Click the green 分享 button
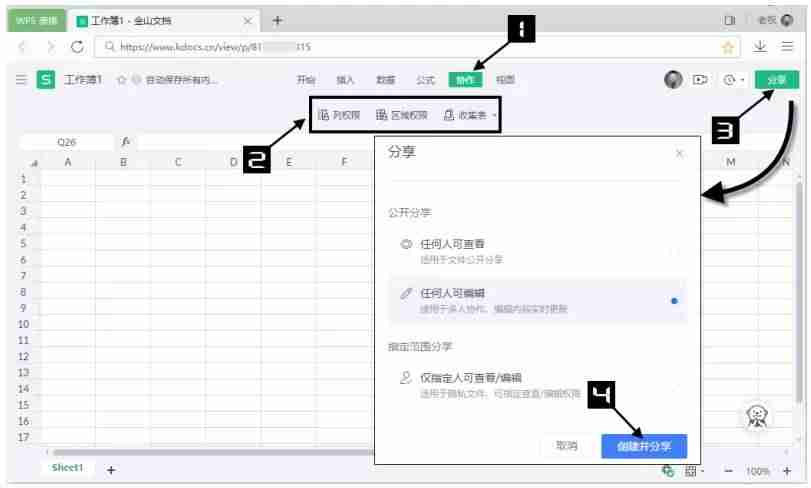 click(776, 80)
